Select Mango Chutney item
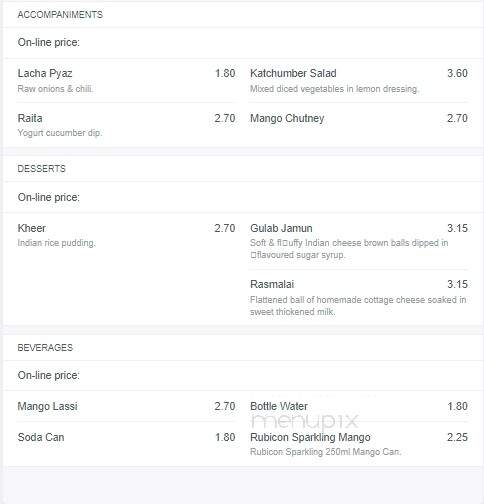The height and width of the screenshot is (504, 484). point(359,118)
